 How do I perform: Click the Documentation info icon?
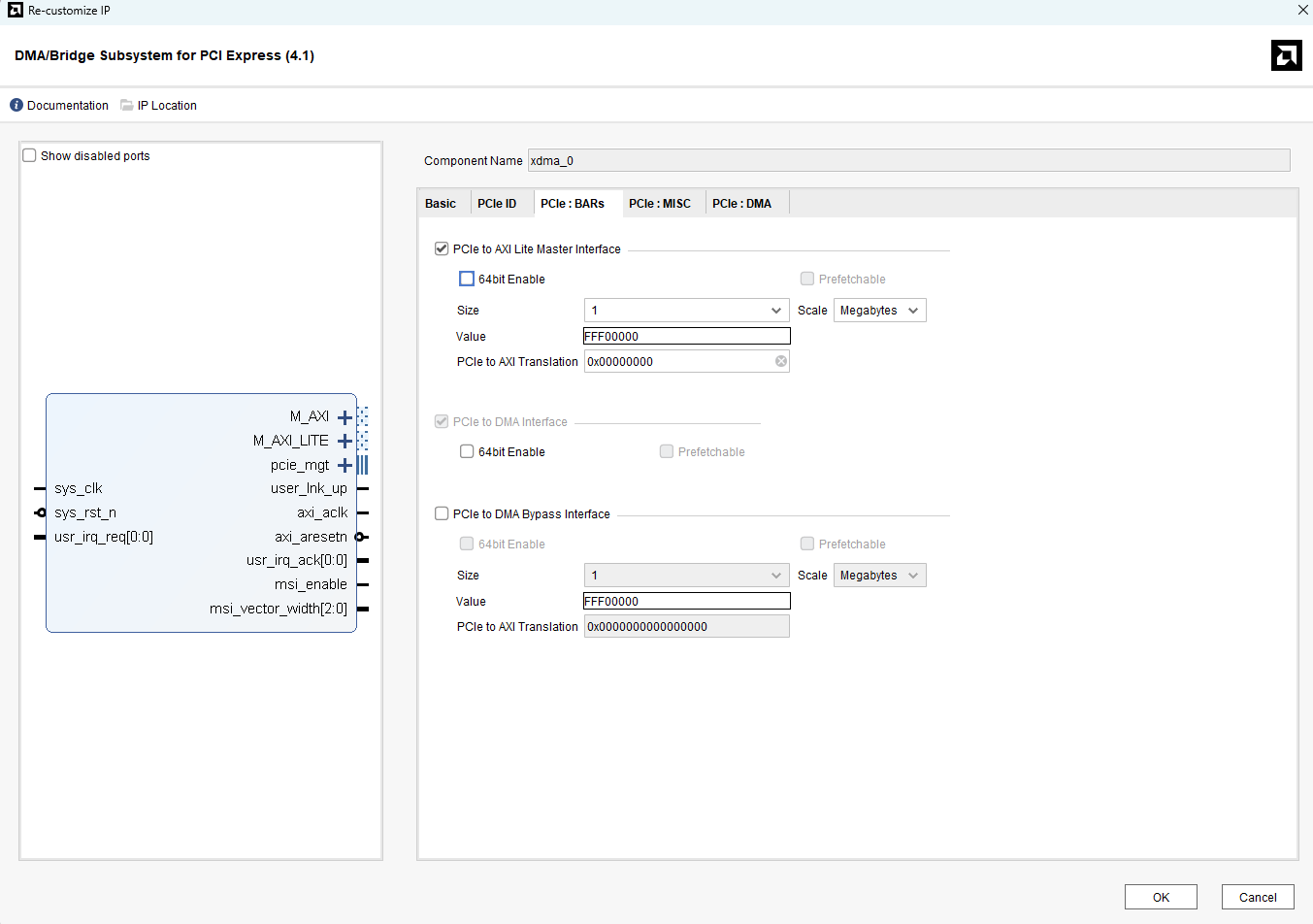(x=16, y=105)
